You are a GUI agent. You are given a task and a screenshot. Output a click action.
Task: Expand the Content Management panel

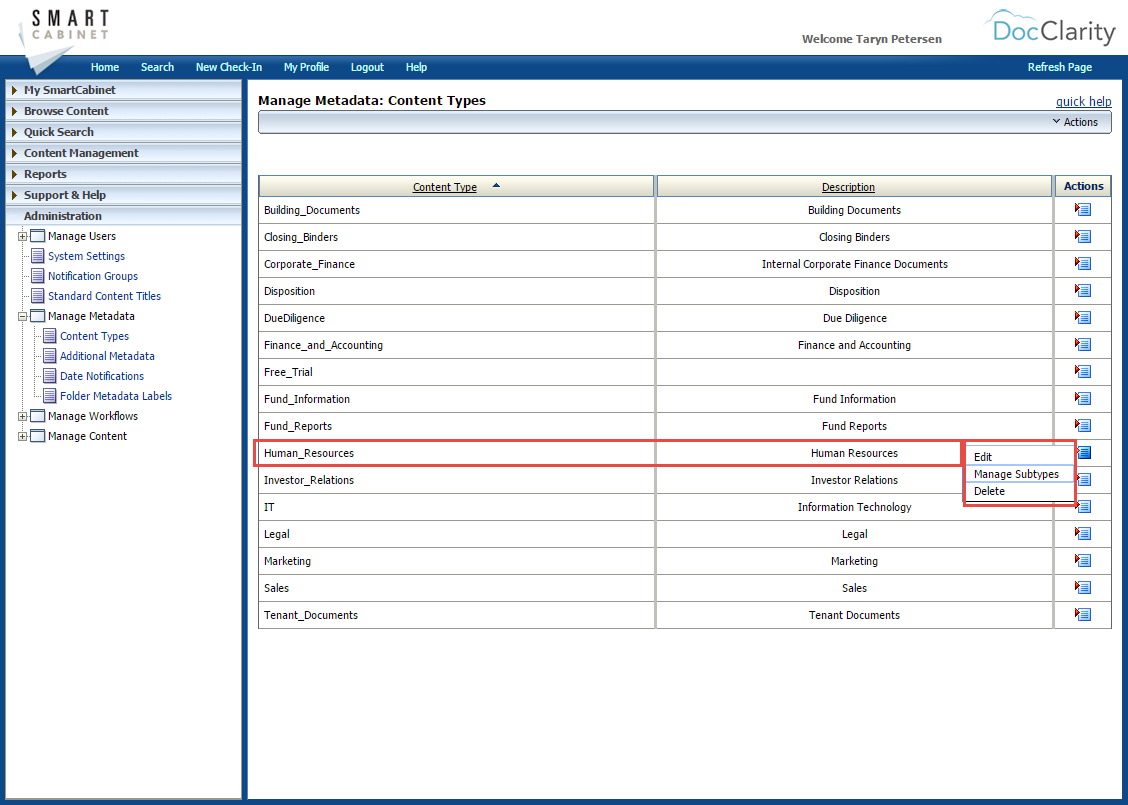click(124, 153)
